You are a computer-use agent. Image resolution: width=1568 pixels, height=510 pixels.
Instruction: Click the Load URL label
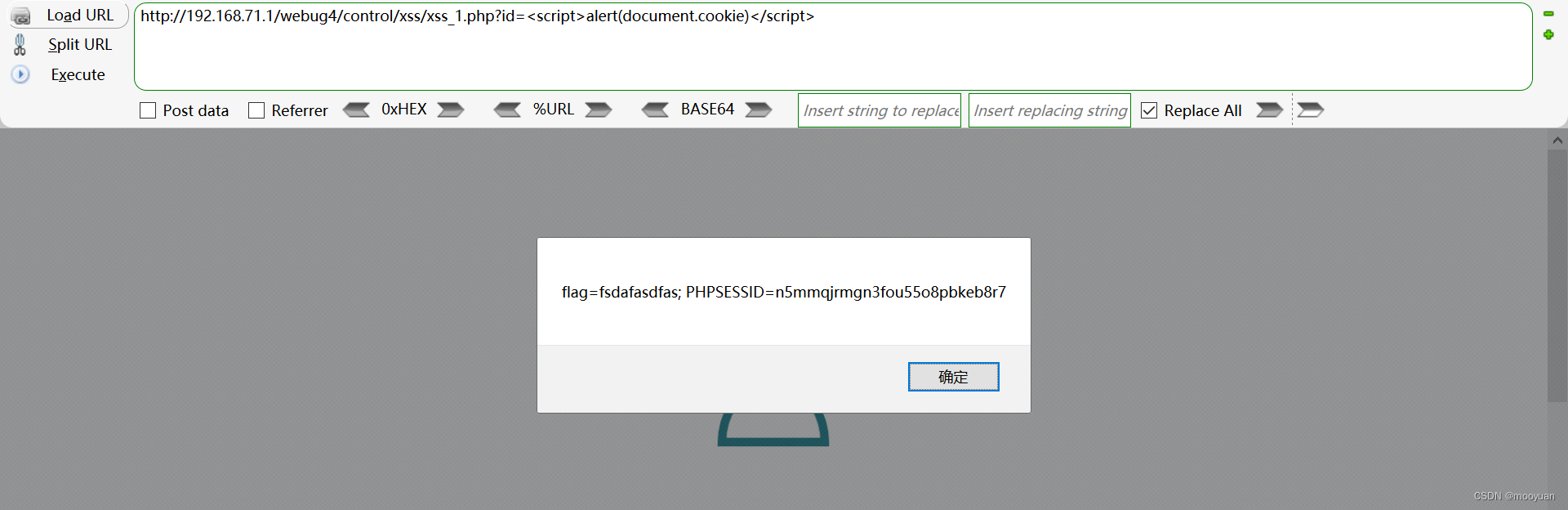[x=80, y=16]
